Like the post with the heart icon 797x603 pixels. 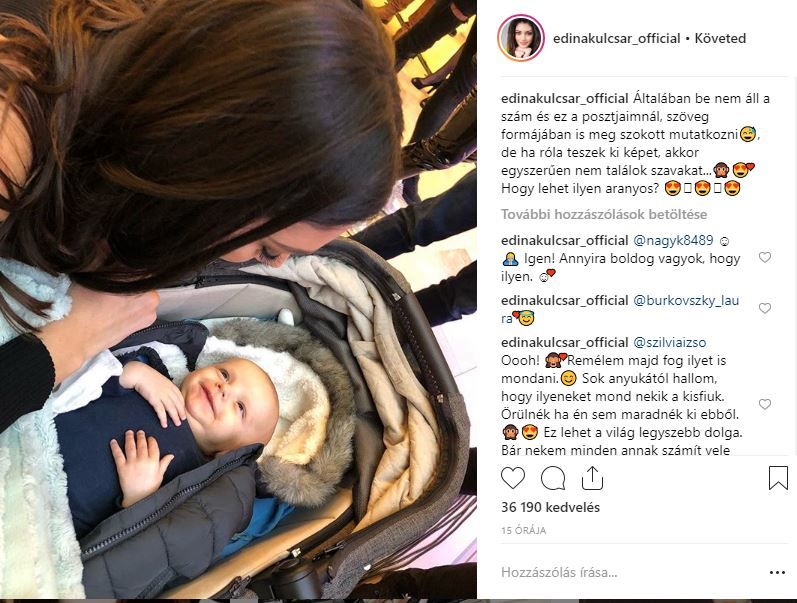513,478
